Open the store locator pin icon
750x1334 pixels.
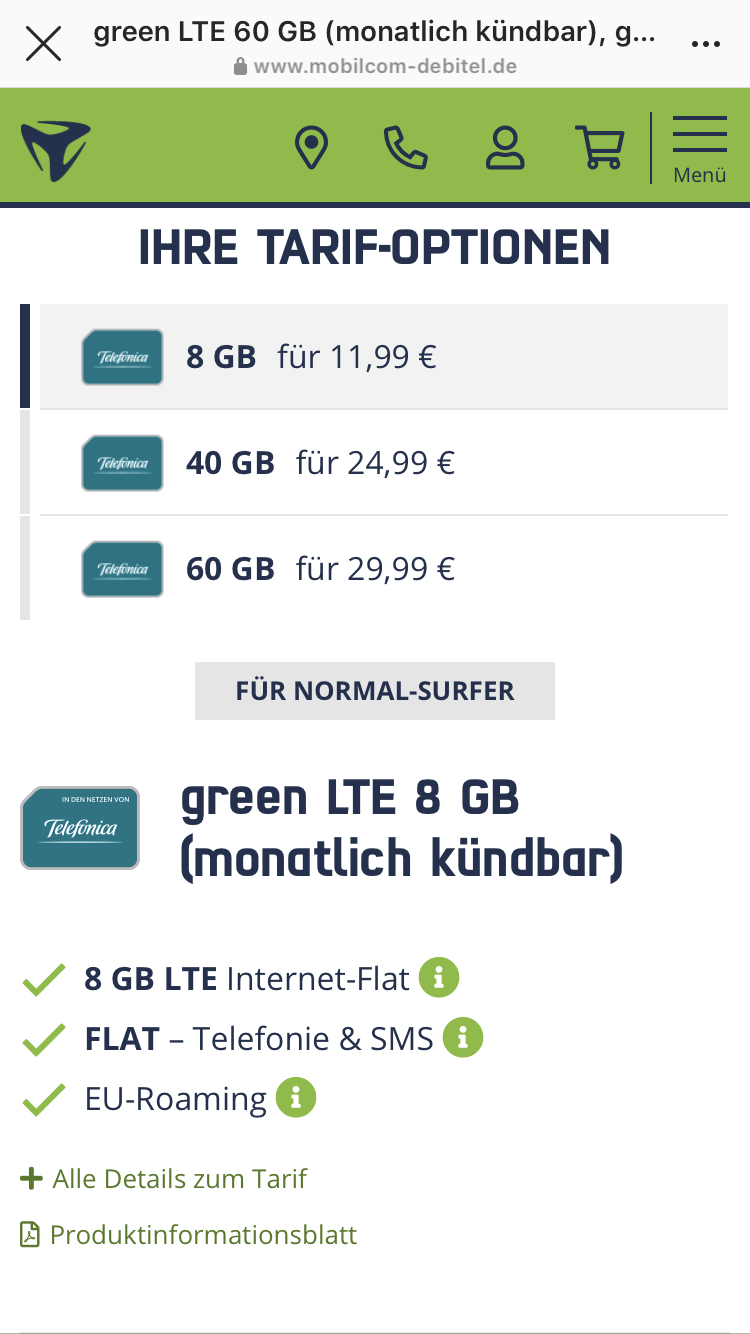pyautogui.click(x=311, y=148)
